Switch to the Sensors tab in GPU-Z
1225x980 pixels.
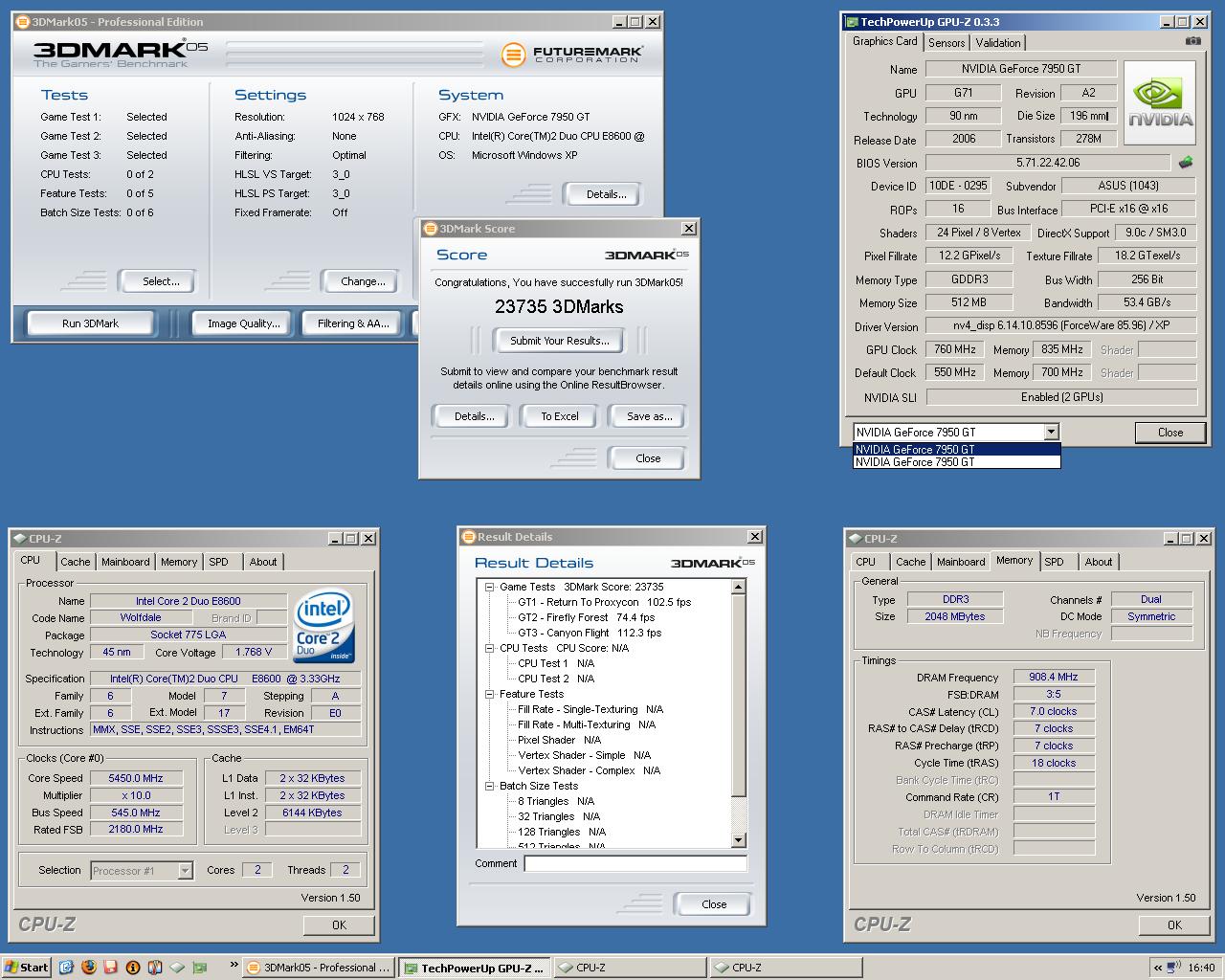(x=947, y=42)
